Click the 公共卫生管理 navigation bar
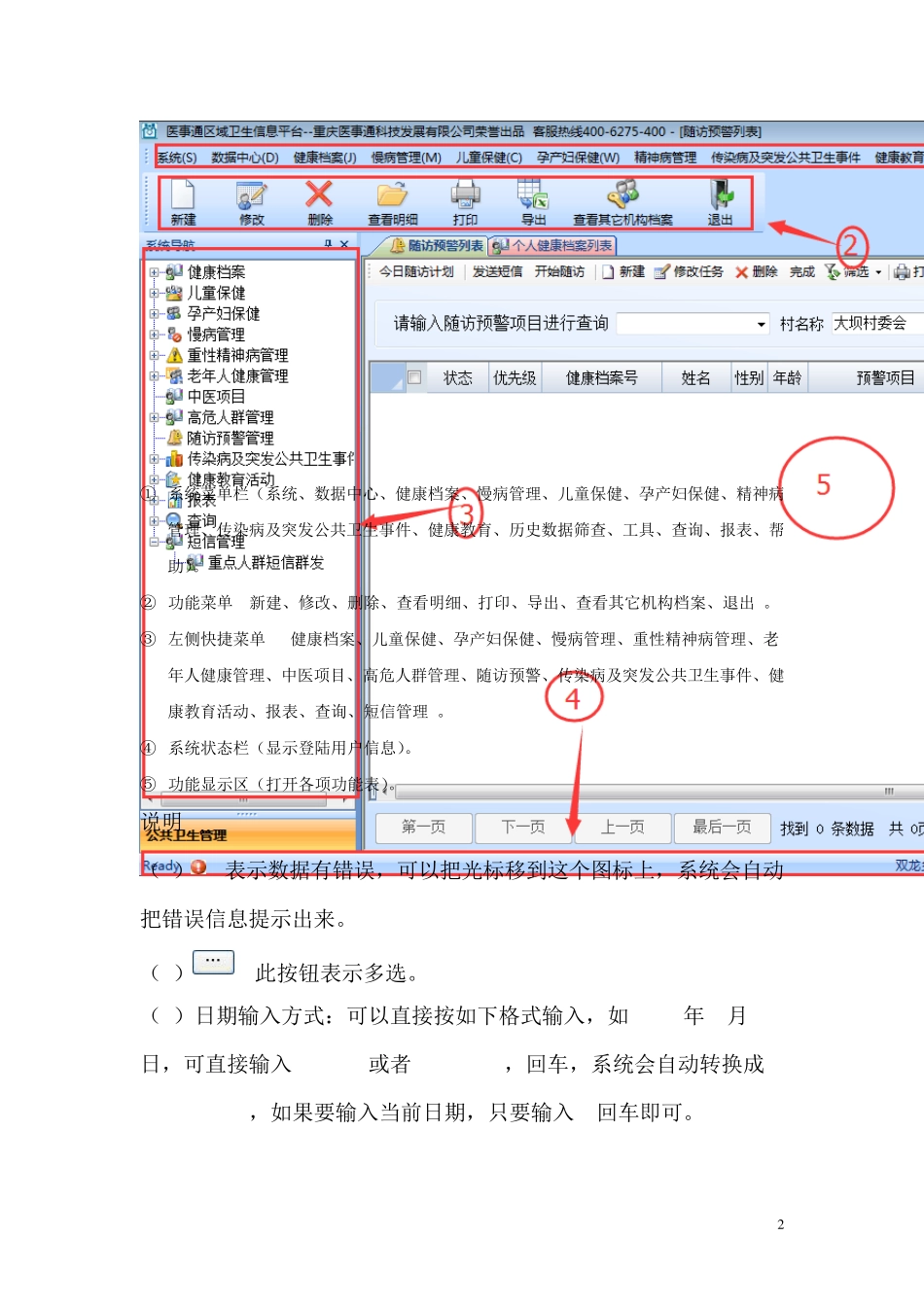924x1307 pixels. [x=249, y=835]
